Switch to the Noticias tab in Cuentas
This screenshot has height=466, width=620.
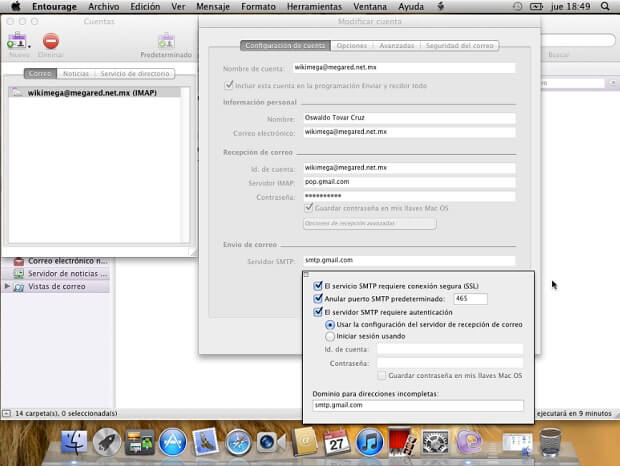[x=76, y=74]
